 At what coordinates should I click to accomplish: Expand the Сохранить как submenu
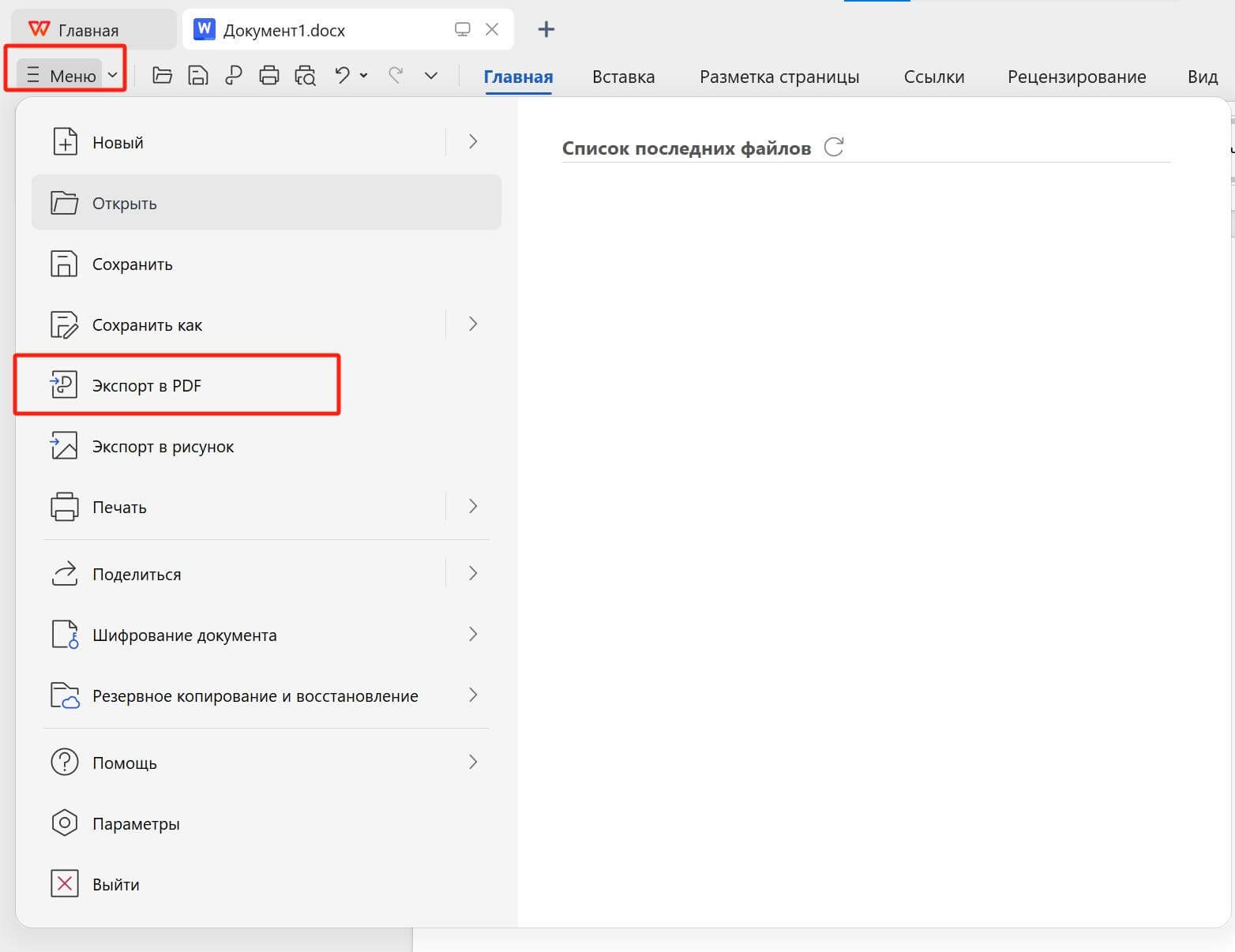(472, 324)
